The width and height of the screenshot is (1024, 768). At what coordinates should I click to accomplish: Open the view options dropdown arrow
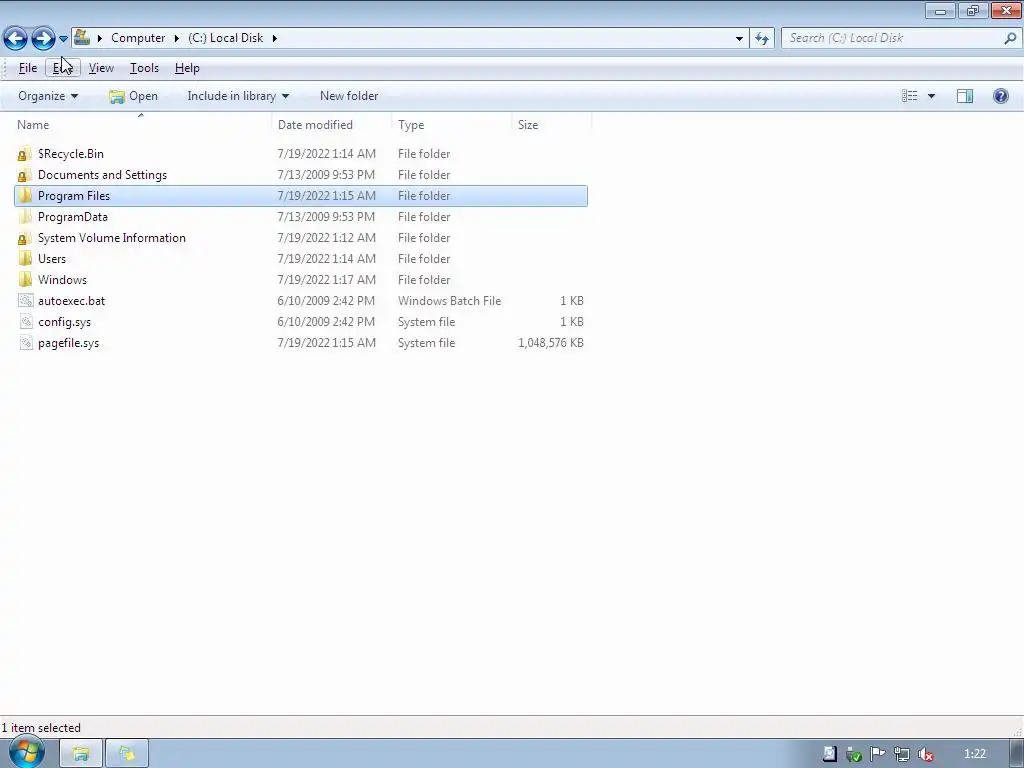pyautogui.click(x=931, y=96)
